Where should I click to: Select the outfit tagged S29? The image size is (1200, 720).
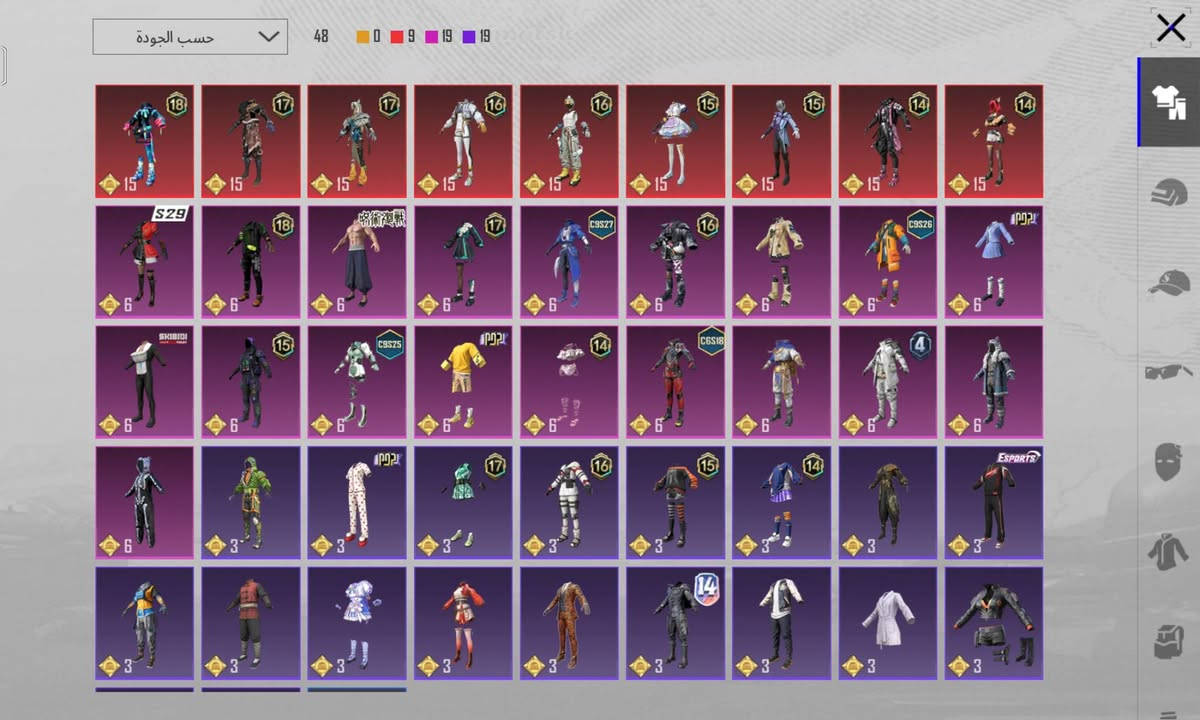[x=145, y=262]
